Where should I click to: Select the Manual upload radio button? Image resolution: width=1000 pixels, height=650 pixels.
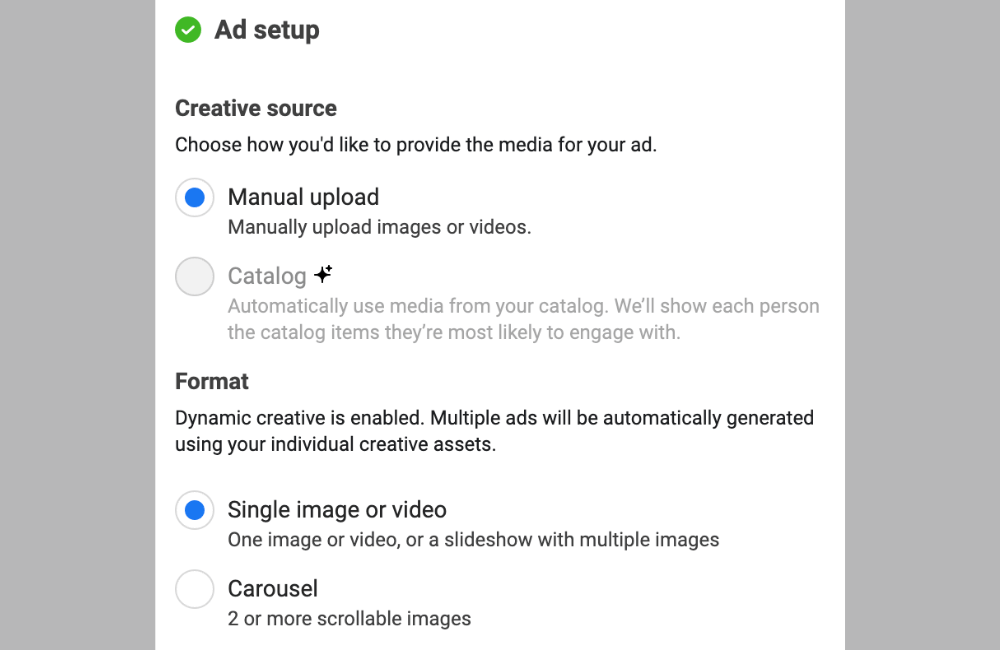pos(195,198)
